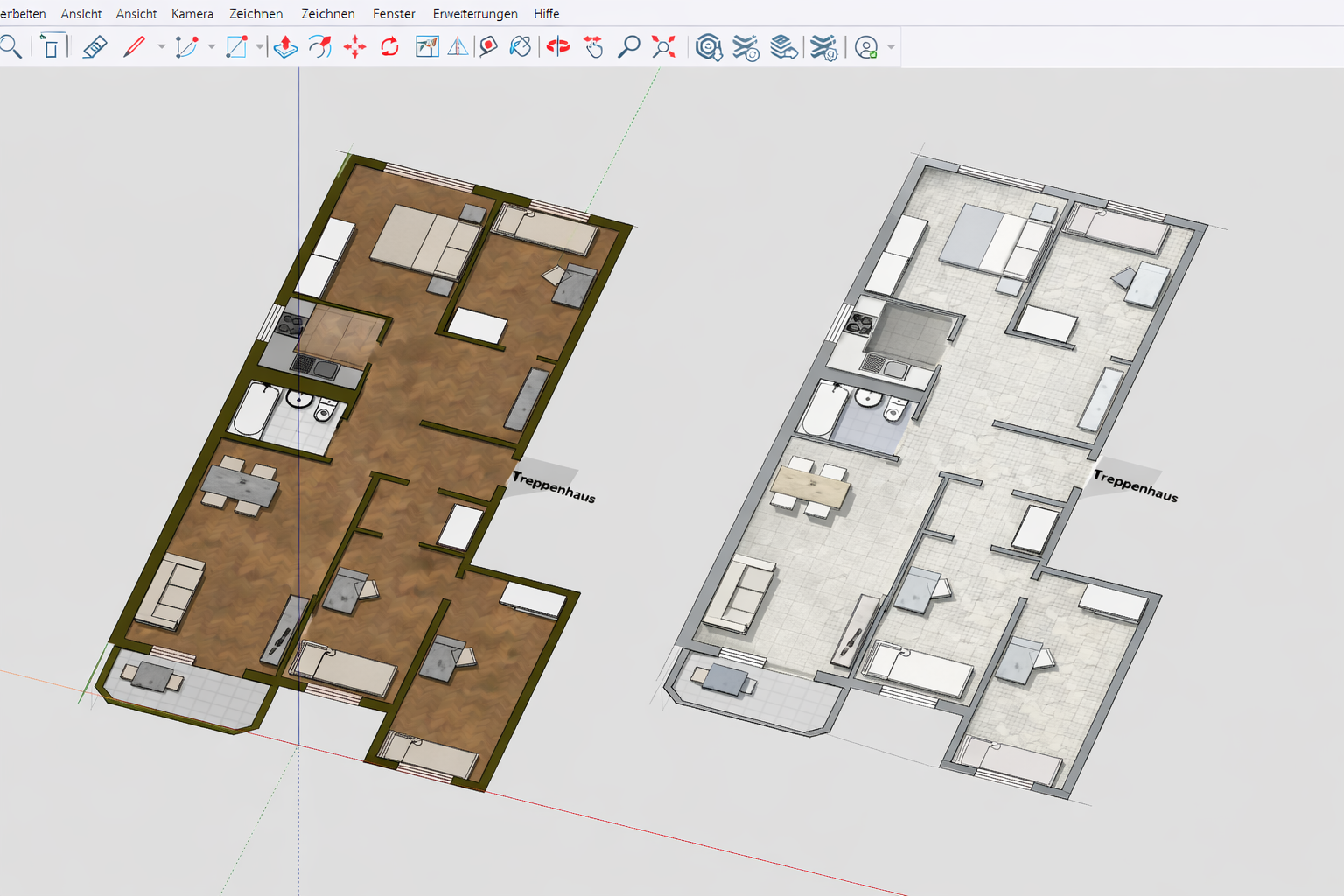This screenshot has height=896, width=1344.
Task: Open the Erweiterungen menu
Action: (x=475, y=14)
